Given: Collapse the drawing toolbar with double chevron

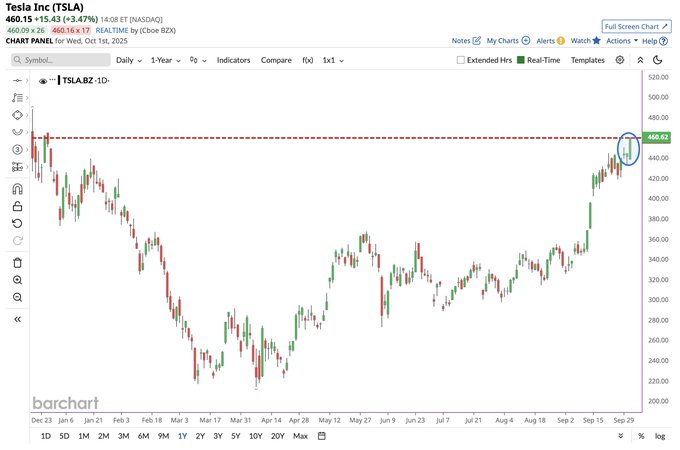Looking at the screenshot, I should [17, 320].
